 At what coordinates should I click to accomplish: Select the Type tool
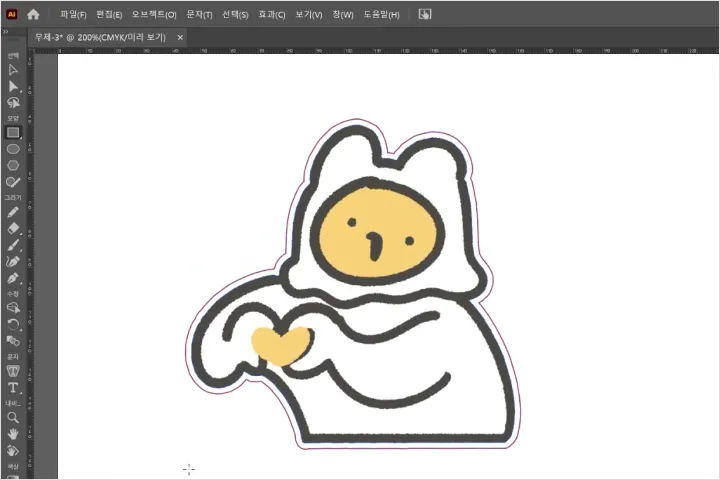click(x=13, y=388)
